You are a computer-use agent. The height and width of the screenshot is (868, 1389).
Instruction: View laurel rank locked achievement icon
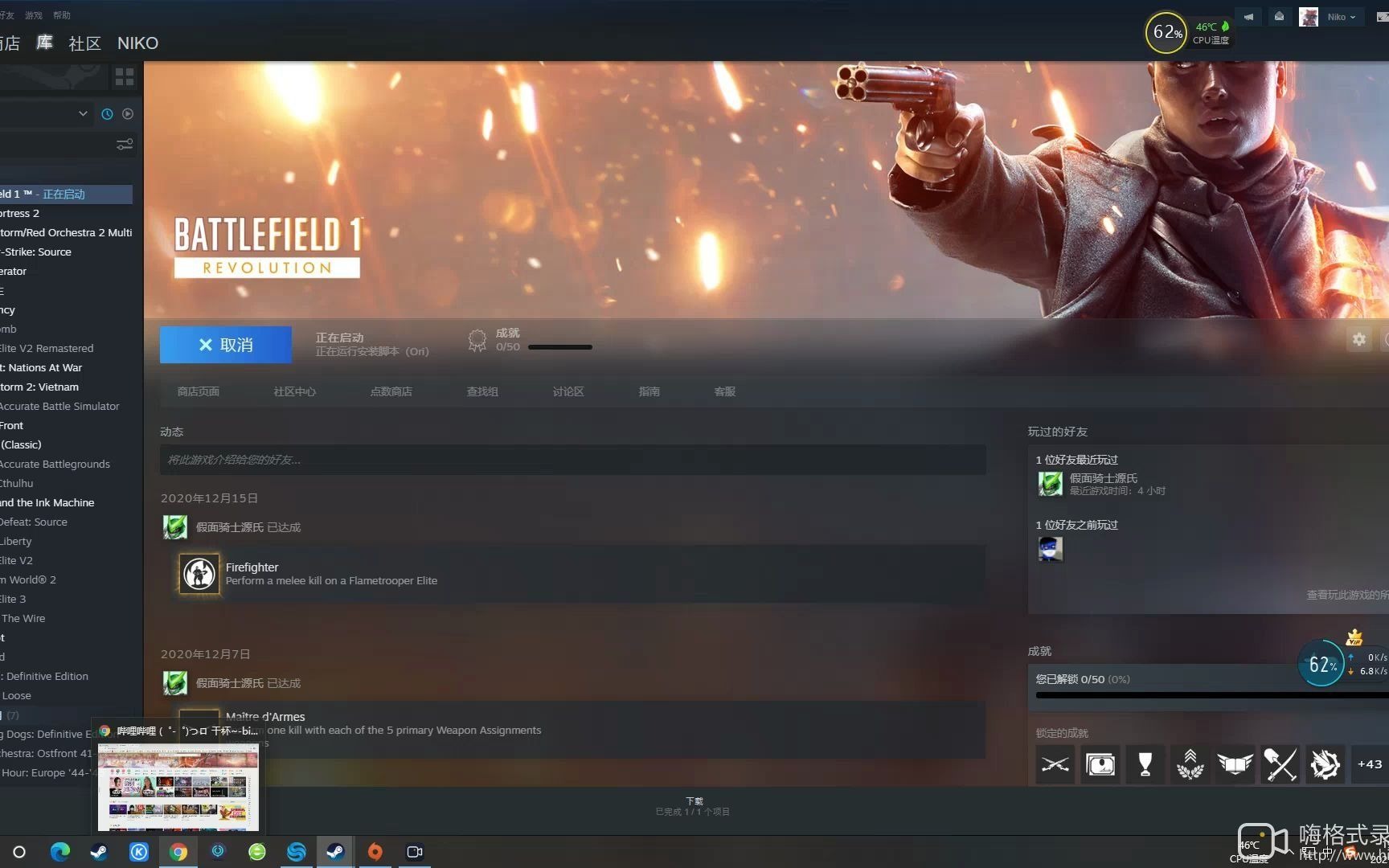(1190, 764)
